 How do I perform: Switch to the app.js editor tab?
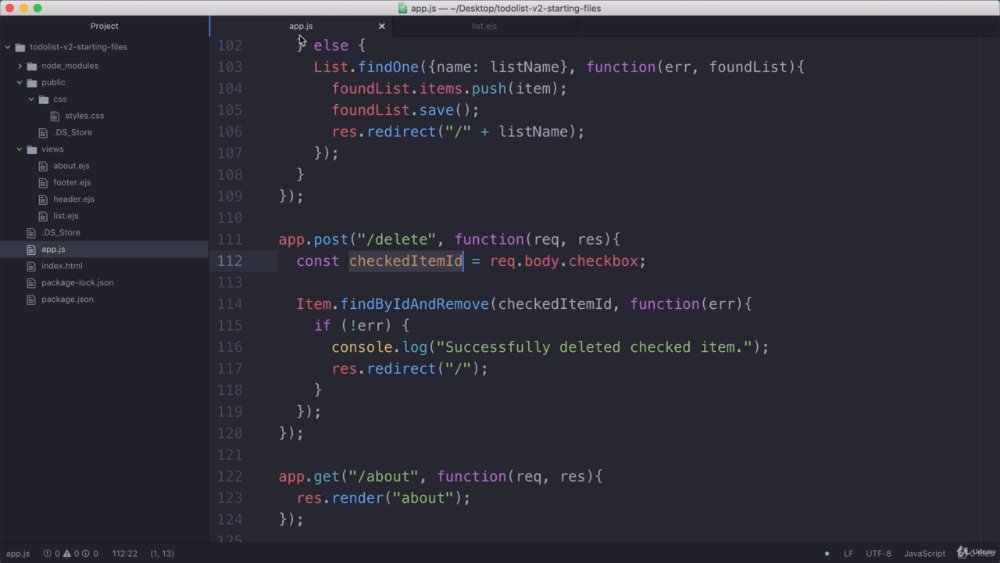(301, 26)
